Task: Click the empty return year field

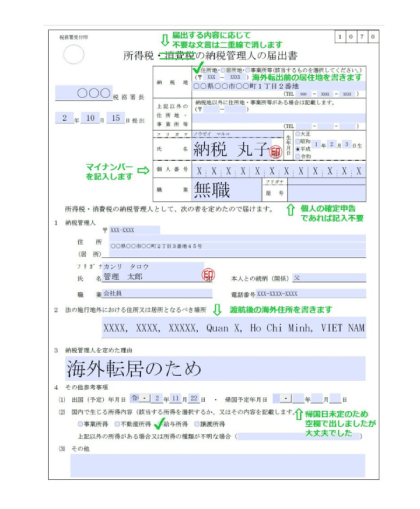Action: click(299, 399)
